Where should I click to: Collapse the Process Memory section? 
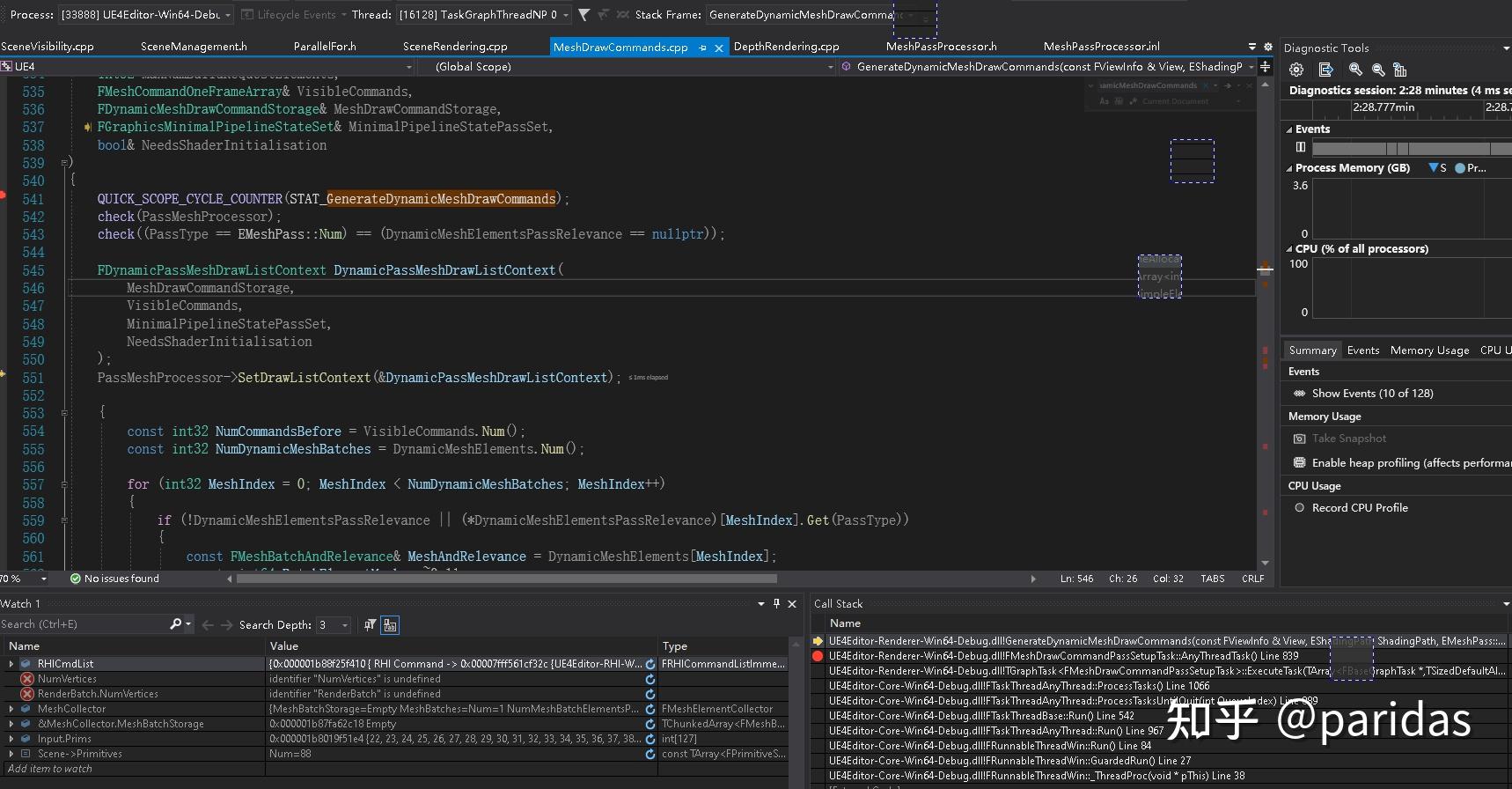click(1289, 168)
